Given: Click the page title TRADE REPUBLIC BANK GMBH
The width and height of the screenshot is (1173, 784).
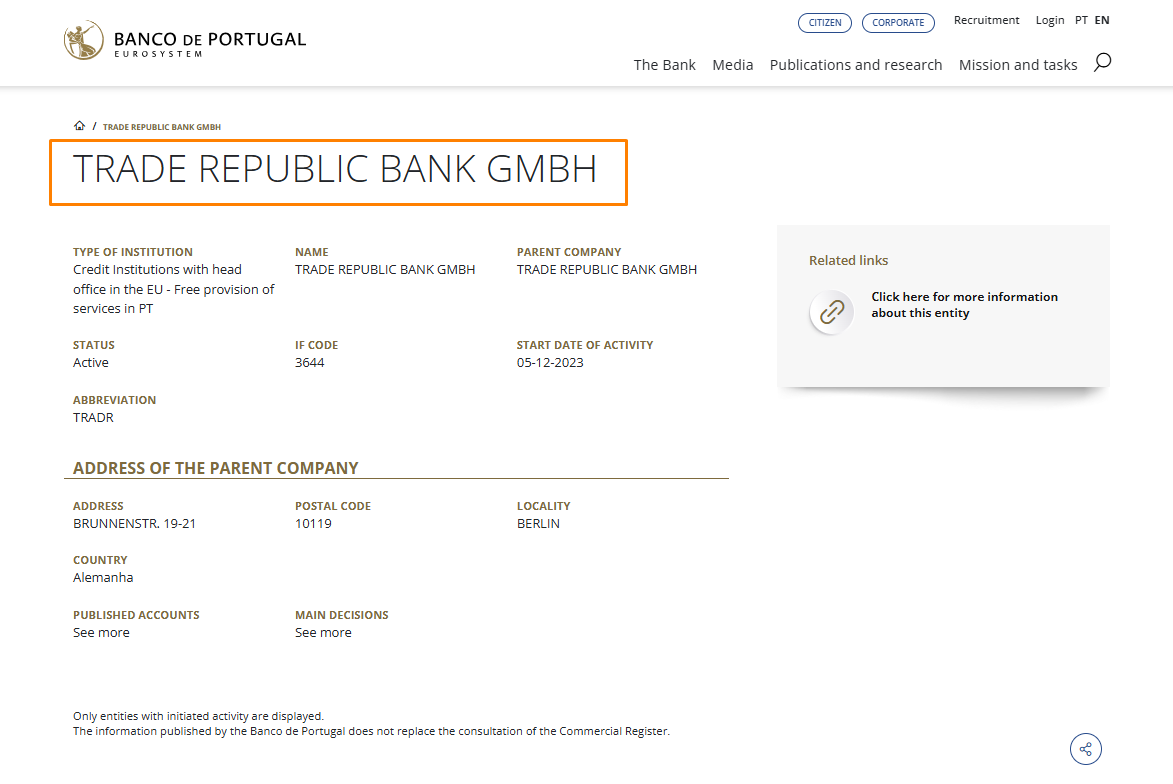Looking at the screenshot, I should [x=334, y=169].
